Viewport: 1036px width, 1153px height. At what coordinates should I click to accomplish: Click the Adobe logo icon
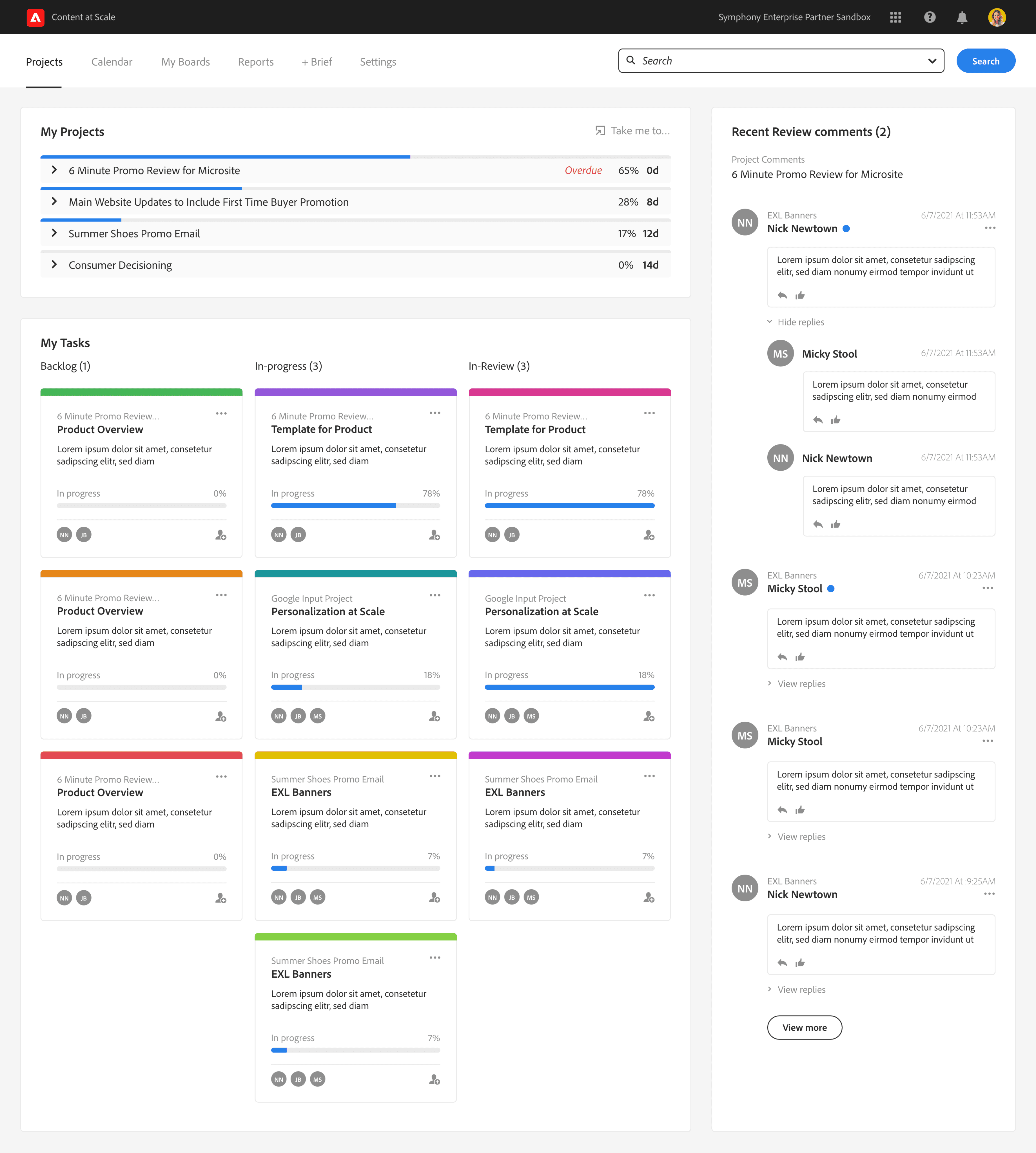[35, 17]
